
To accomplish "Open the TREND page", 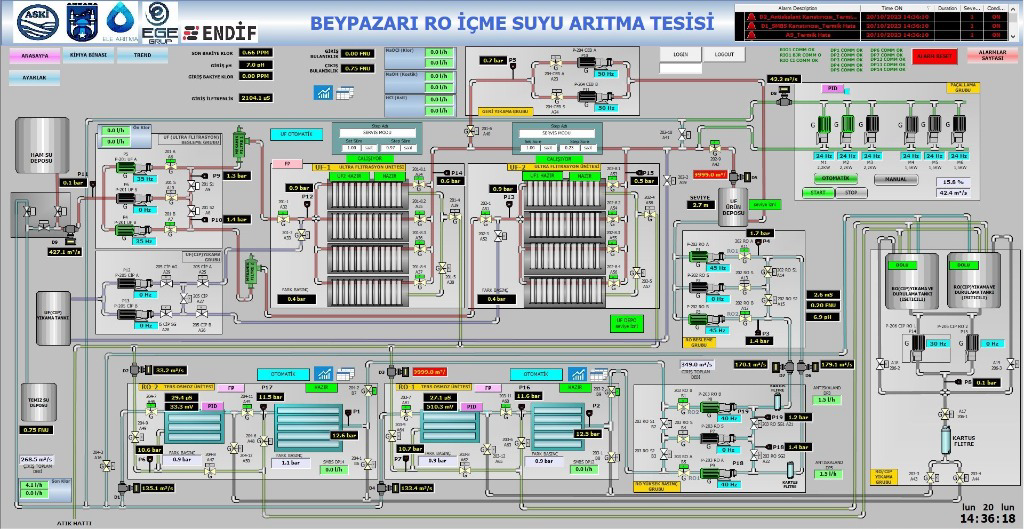I will (142, 56).
